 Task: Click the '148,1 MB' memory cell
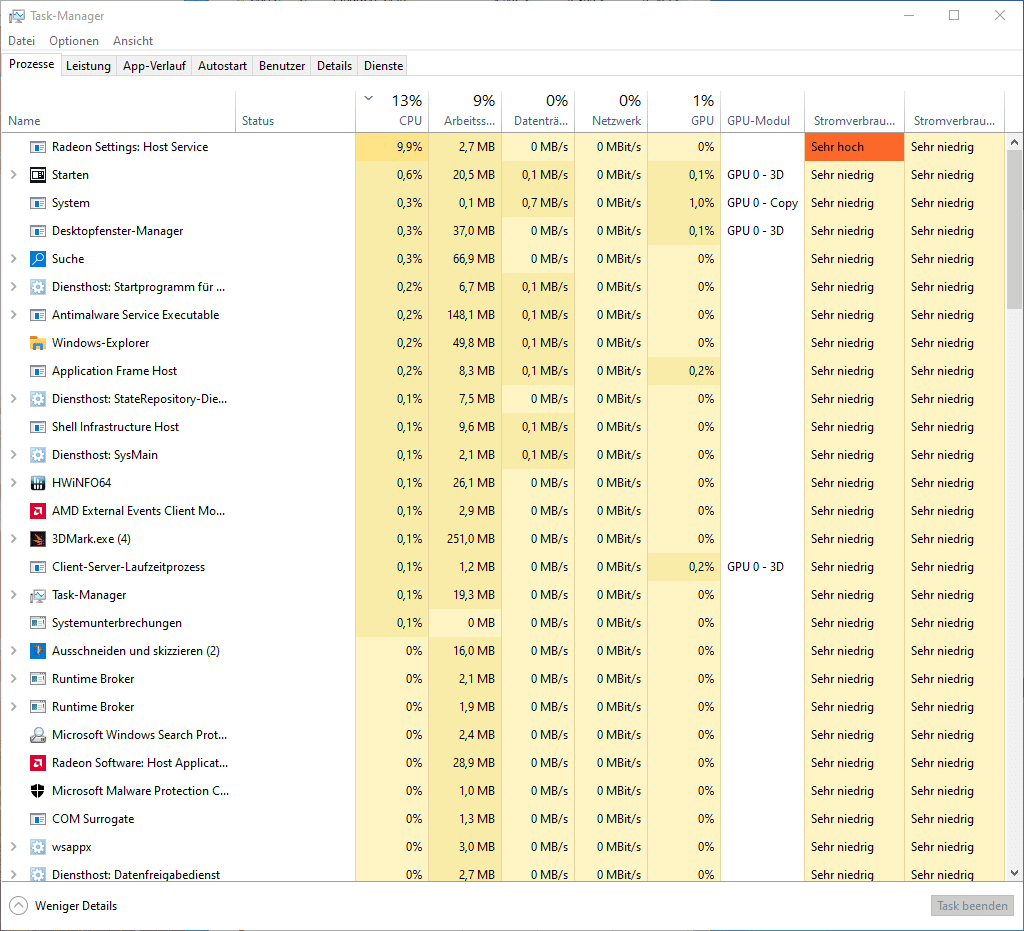point(465,315)
